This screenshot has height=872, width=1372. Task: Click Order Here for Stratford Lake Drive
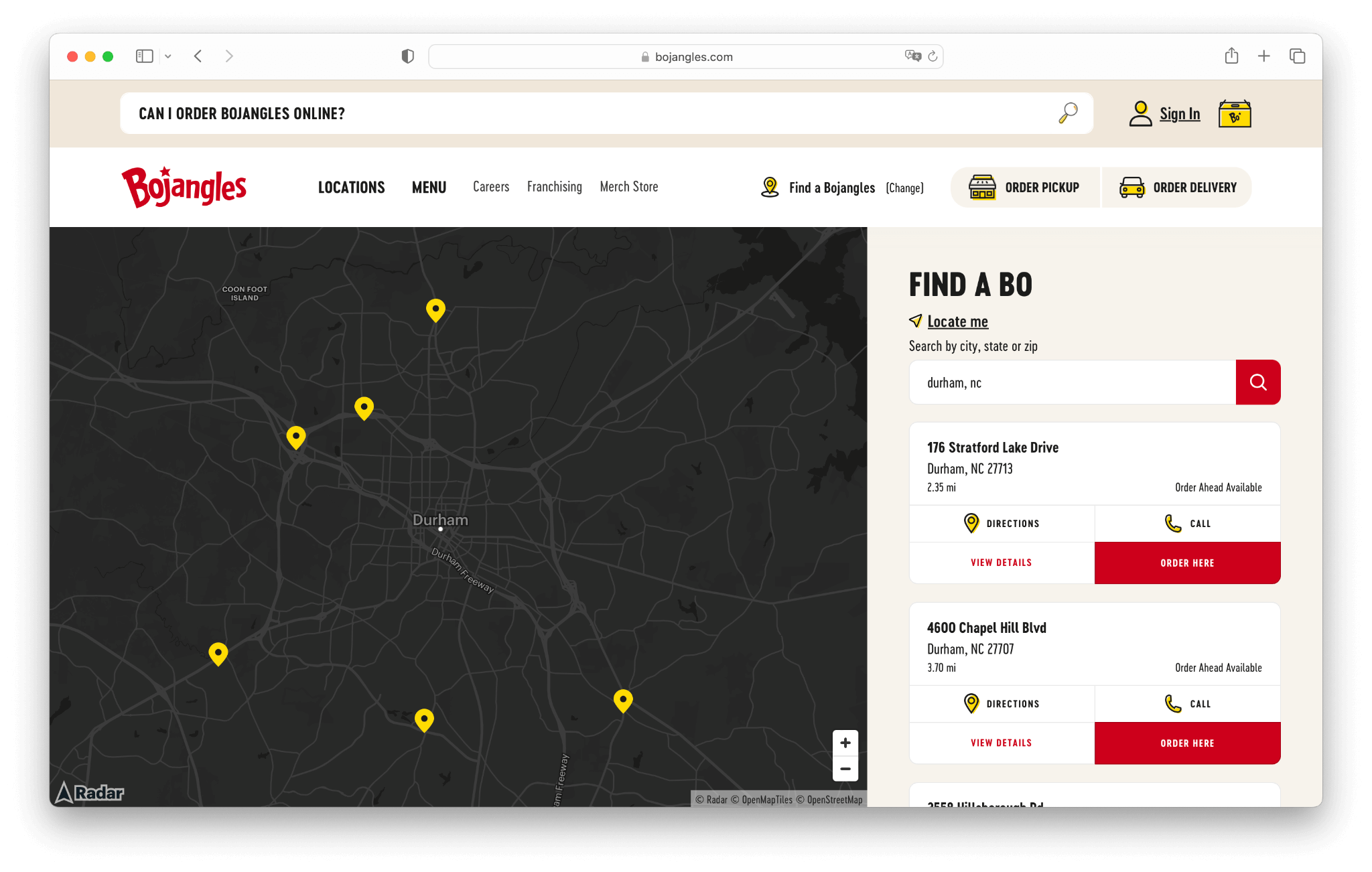tap(1187, 563)
